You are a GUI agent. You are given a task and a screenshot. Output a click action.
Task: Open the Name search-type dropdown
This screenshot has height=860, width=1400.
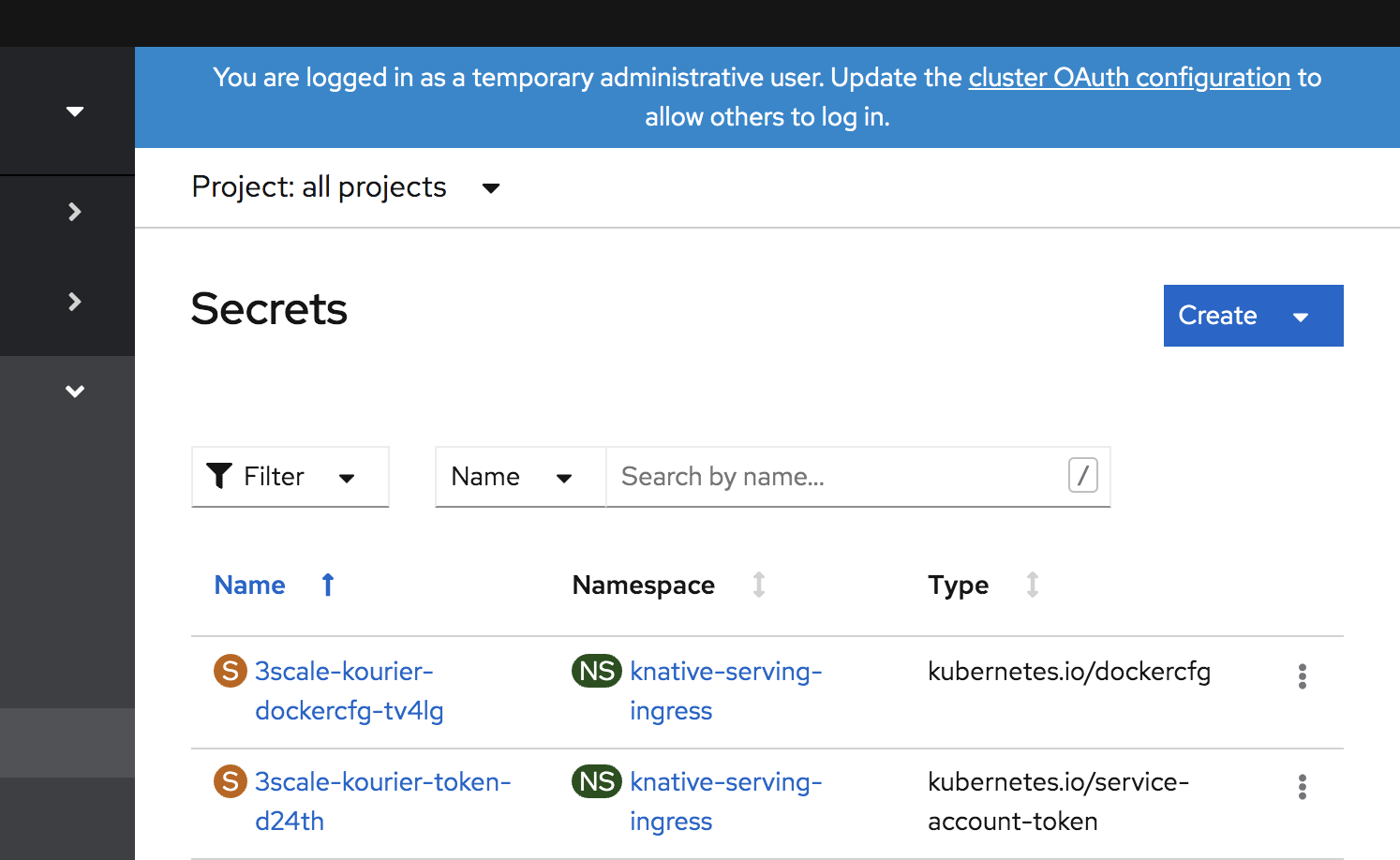[512, 477]
